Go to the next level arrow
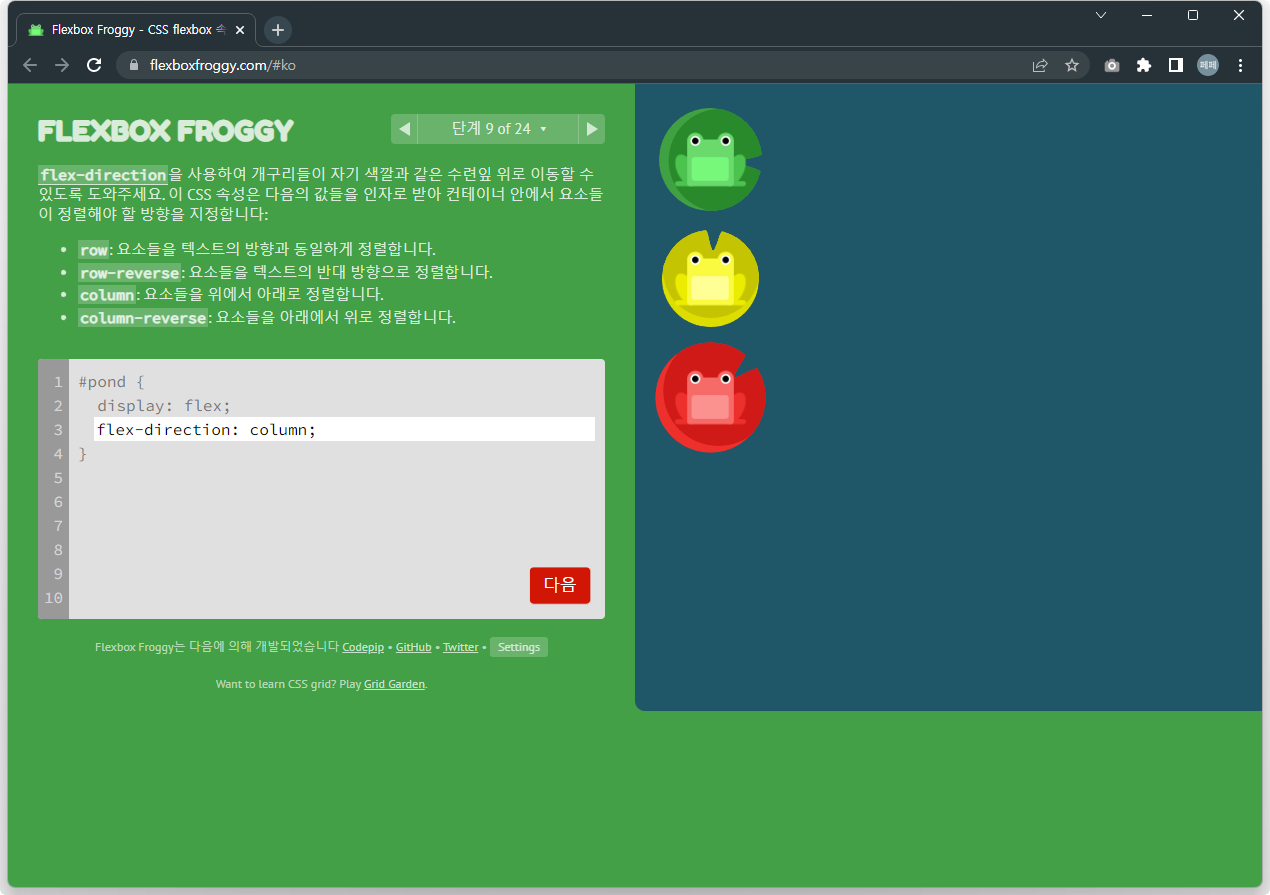The image size is (1270, 895). click(592, 129)
